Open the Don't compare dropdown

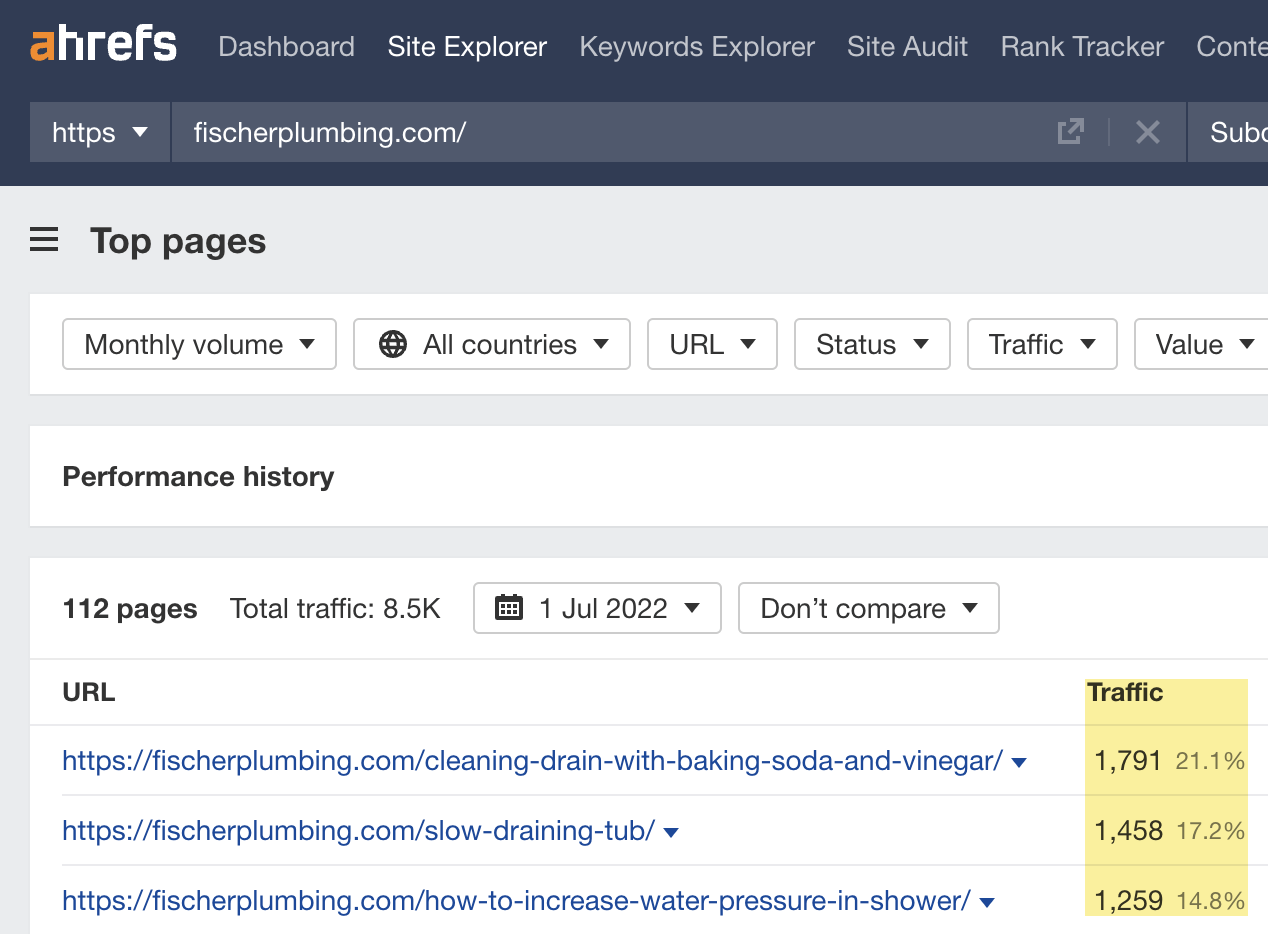[x=868, y=608]
